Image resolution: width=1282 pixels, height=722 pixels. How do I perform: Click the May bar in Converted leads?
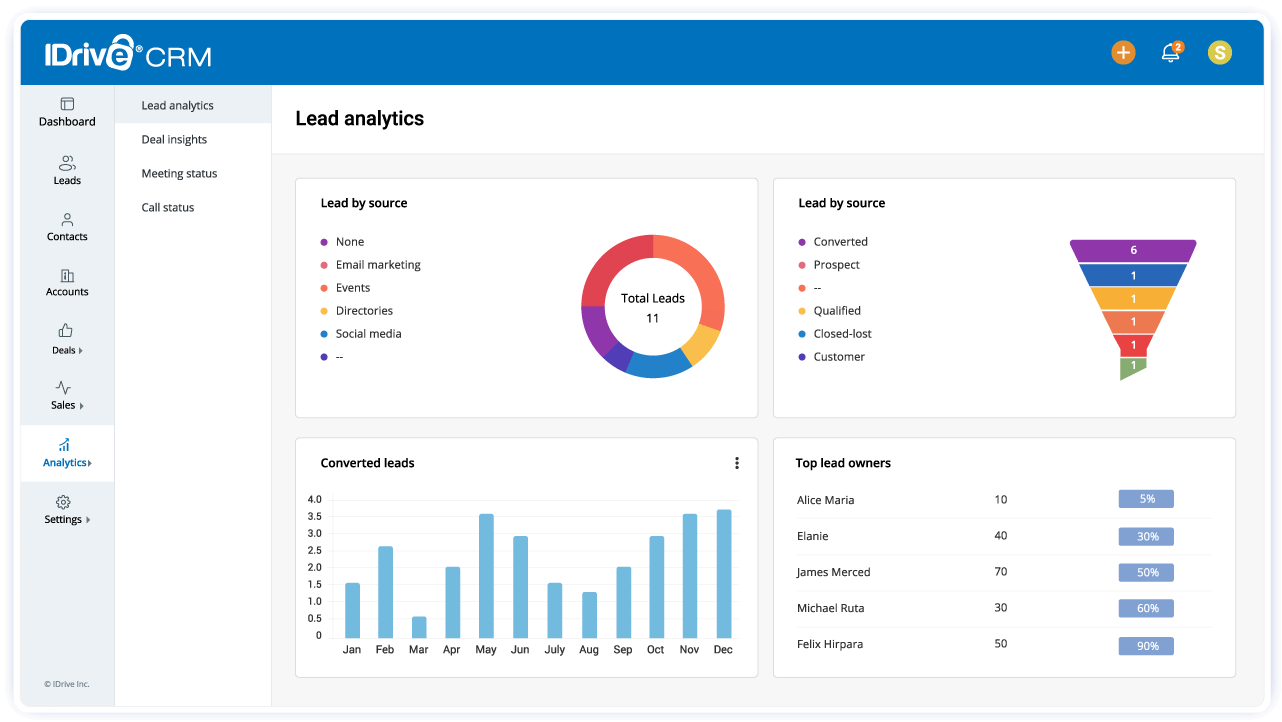[486, 576]
